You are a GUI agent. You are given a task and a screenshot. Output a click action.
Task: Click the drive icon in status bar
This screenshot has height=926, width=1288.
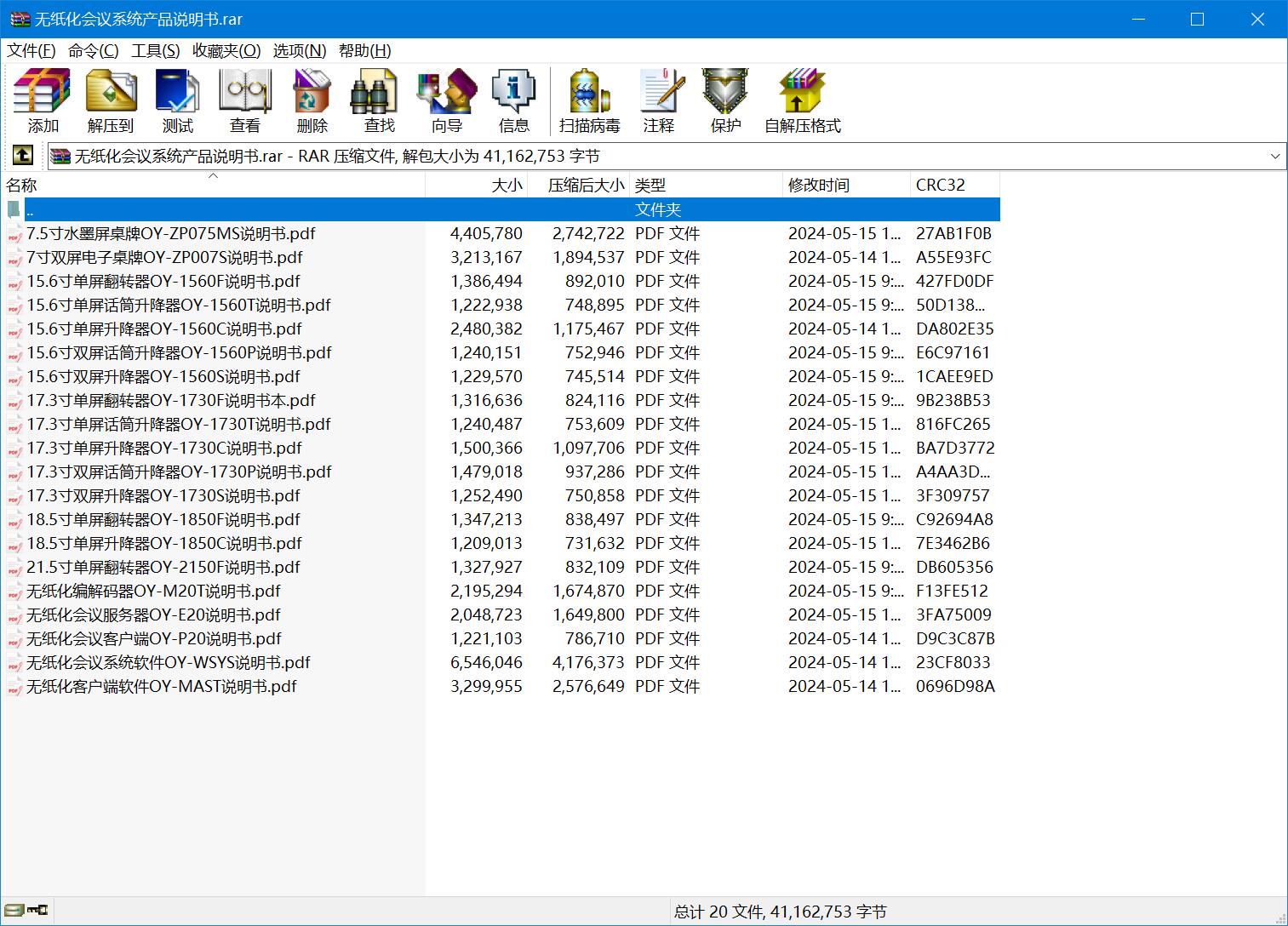tap(14, 911)
